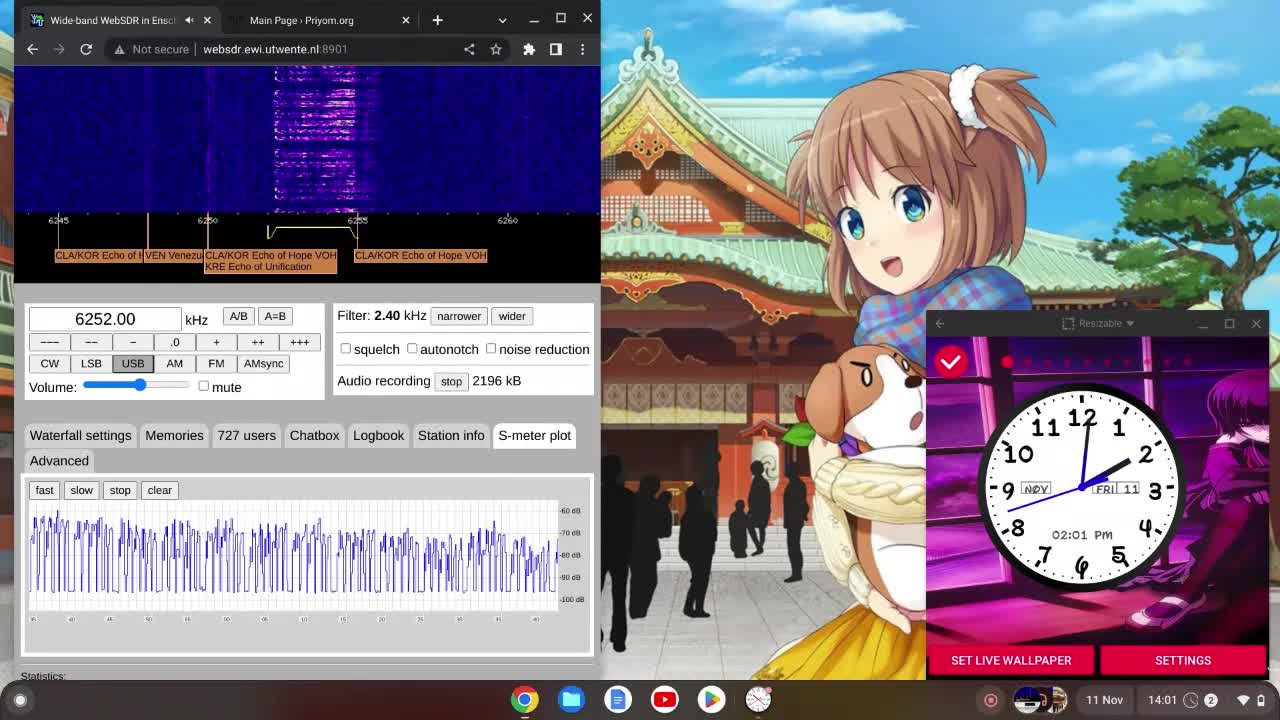
Task: Enable the autonotch checkbox
Action: click(x=412, y=348)
